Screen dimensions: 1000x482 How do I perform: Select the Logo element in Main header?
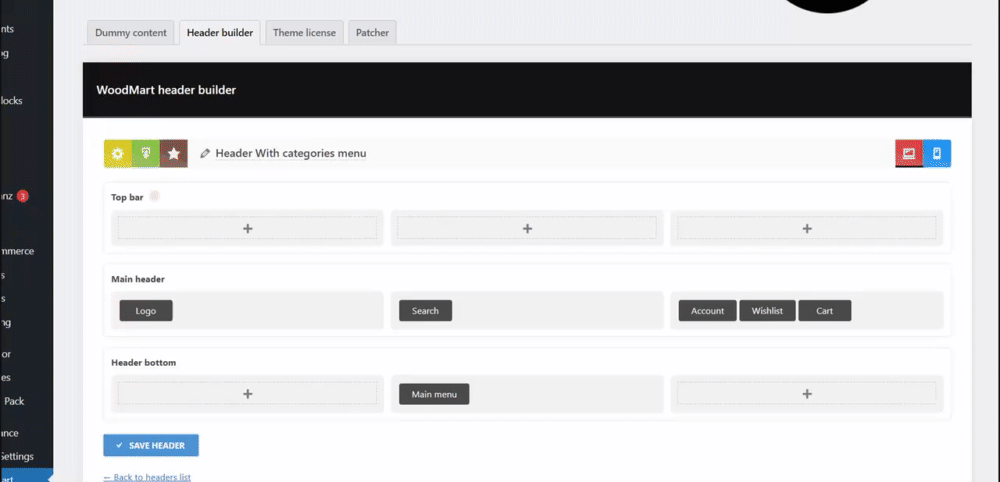(x=146, y=310)
